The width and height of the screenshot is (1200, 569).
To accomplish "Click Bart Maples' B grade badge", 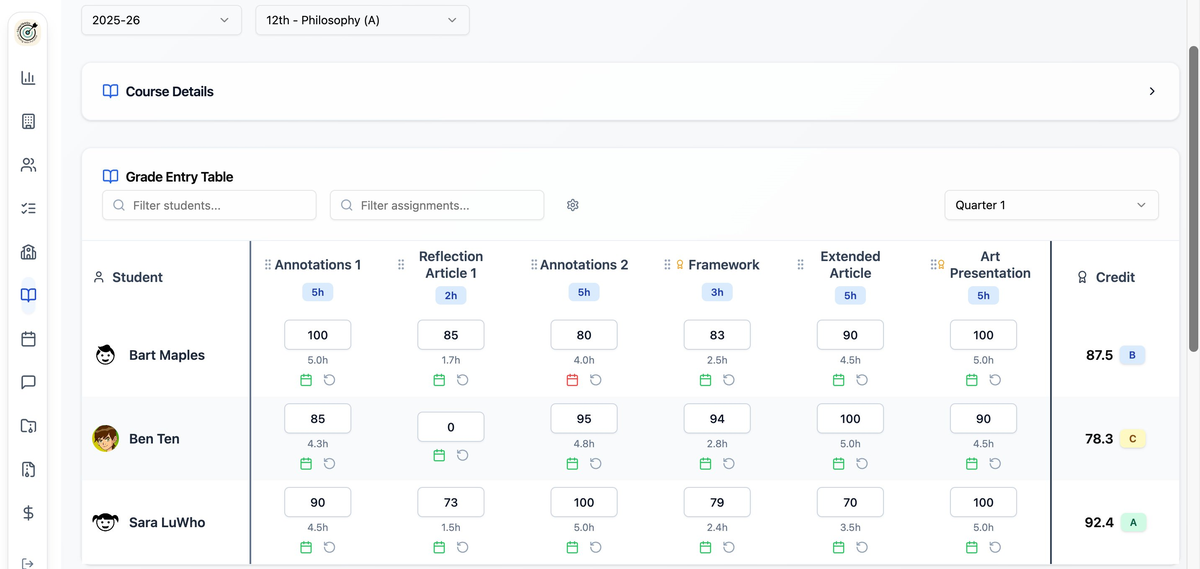I will tap(1132, 355).
